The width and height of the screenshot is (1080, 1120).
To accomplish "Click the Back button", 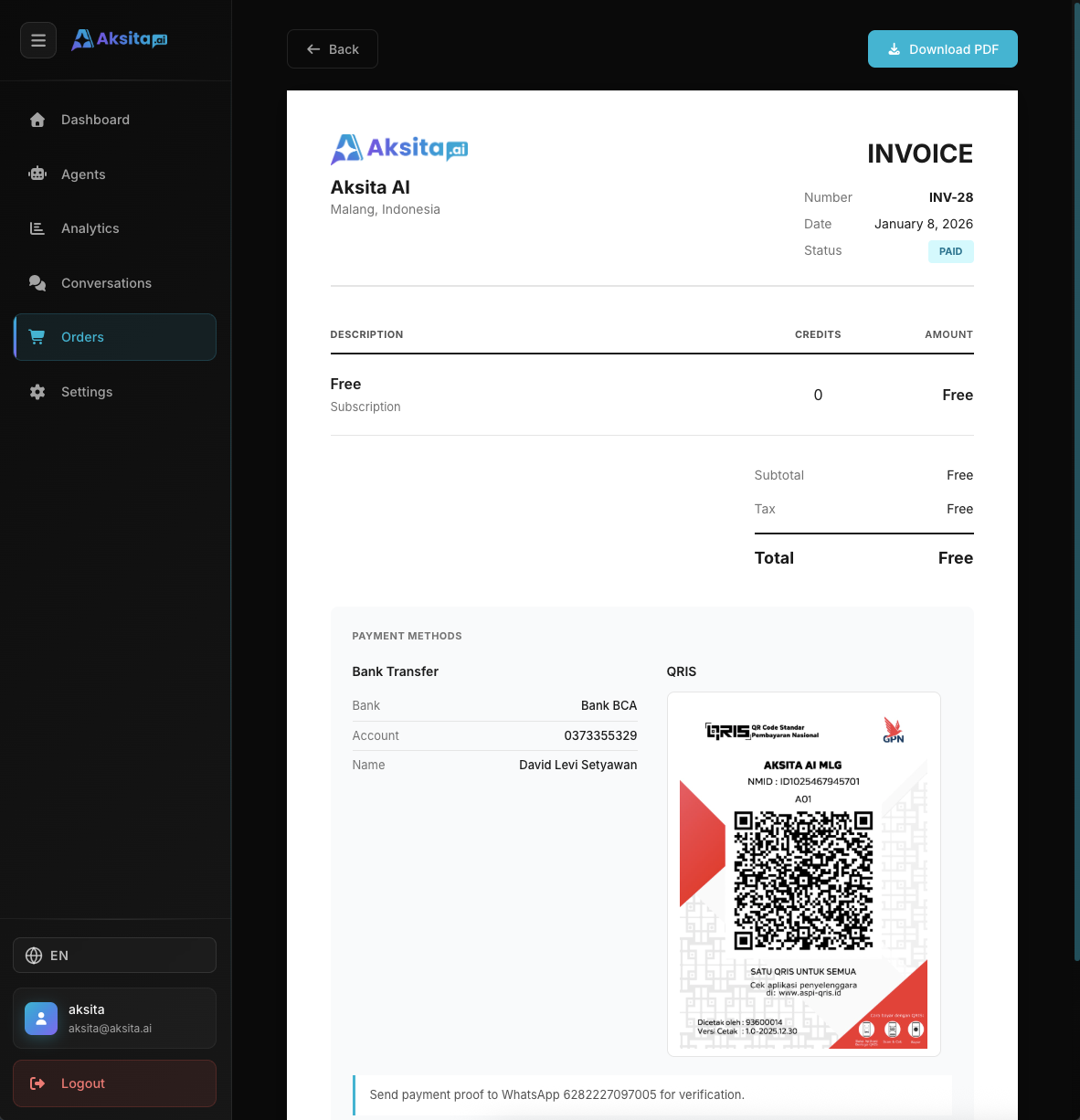I will coord(332,48).
